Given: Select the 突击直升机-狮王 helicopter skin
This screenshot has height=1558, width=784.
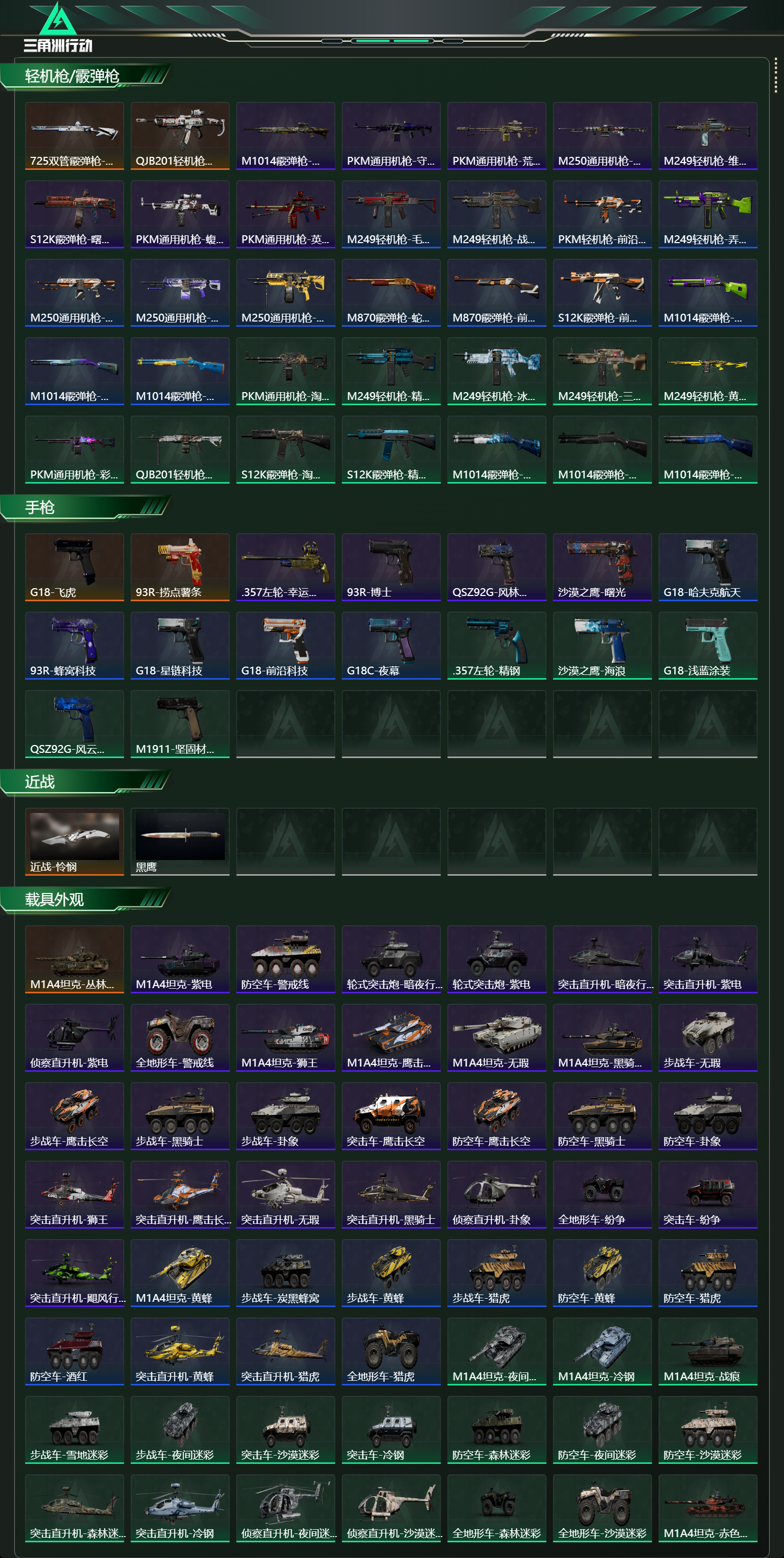Looking at the screenshot, I should pyautogui.click(x=74, y=1195).
